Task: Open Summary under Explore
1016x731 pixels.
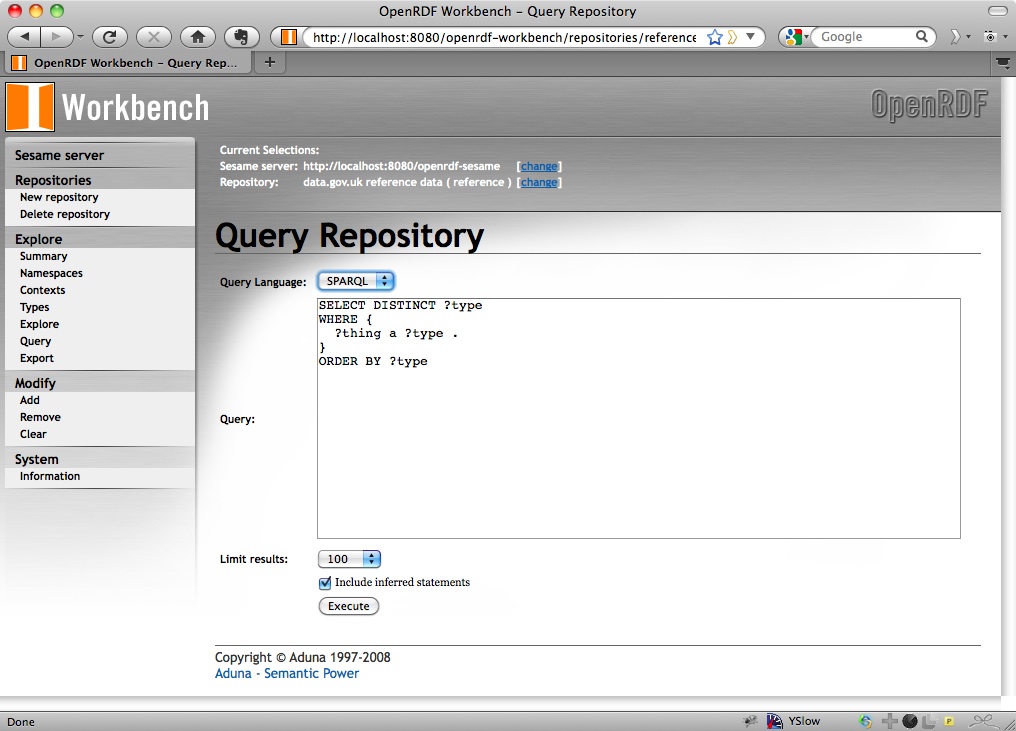Action: coord(43,256)
